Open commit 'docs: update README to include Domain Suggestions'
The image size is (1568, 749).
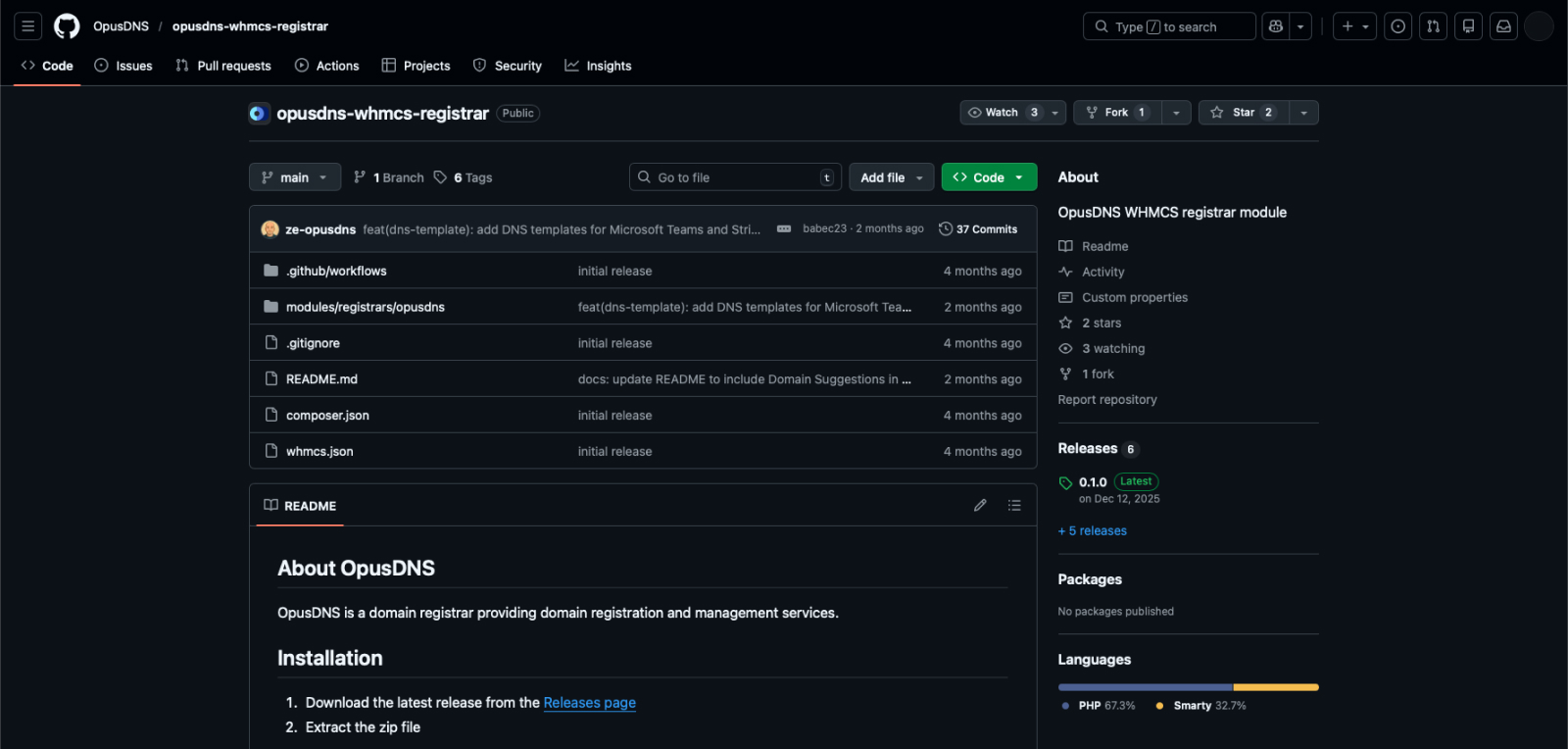tap(745, 379)
